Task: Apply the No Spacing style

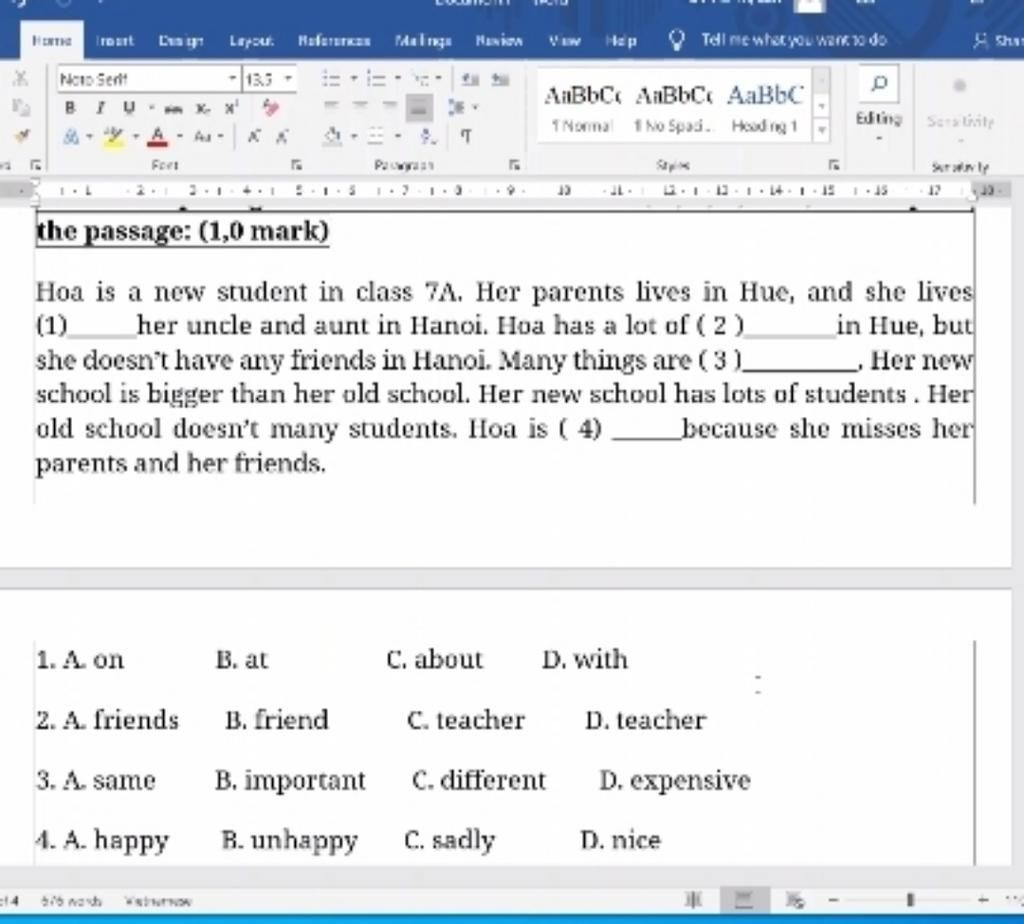Action: (x=673, y=107)
